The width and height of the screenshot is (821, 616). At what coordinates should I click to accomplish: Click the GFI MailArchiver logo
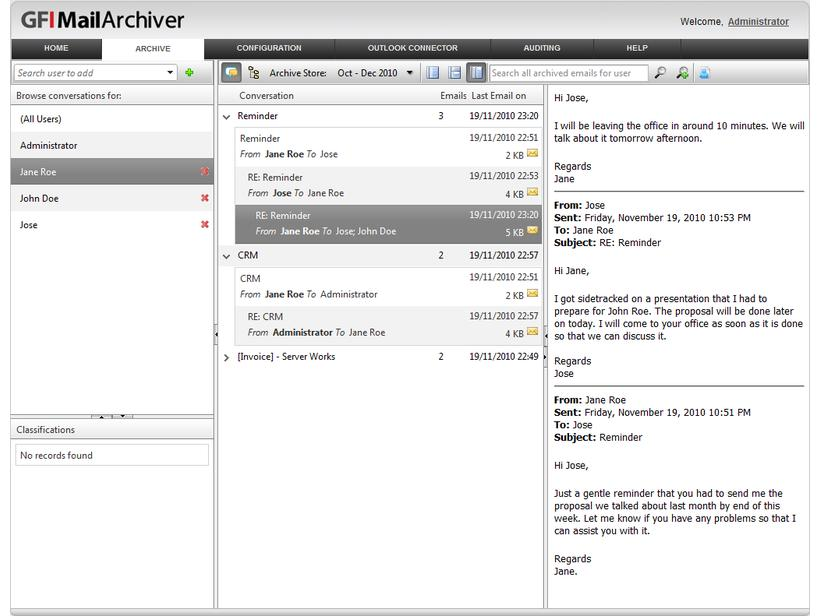pyautogui.click(x=102, y=20)
